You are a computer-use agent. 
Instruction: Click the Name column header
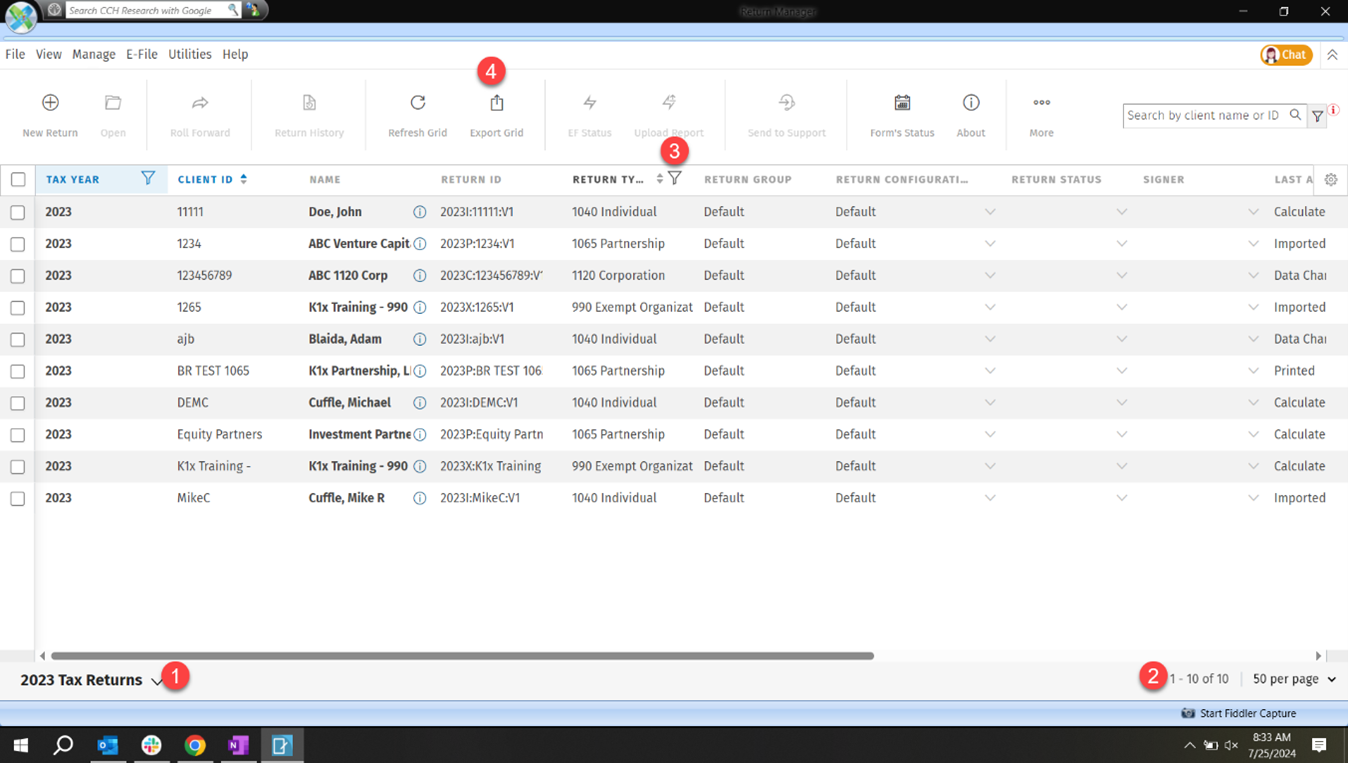(x=325, y=180)
